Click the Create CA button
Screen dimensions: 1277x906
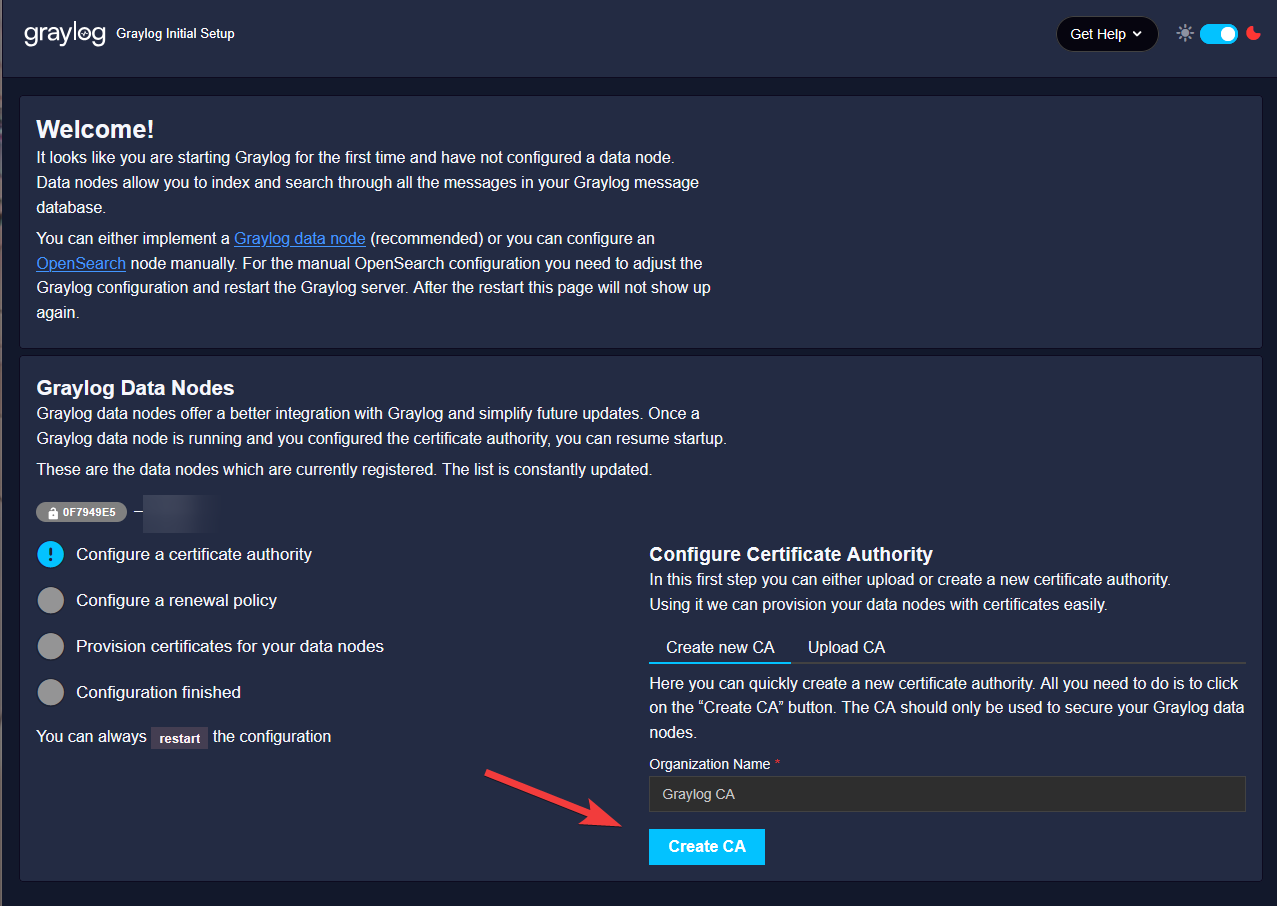pyautogui.click(x=707, y=846)
